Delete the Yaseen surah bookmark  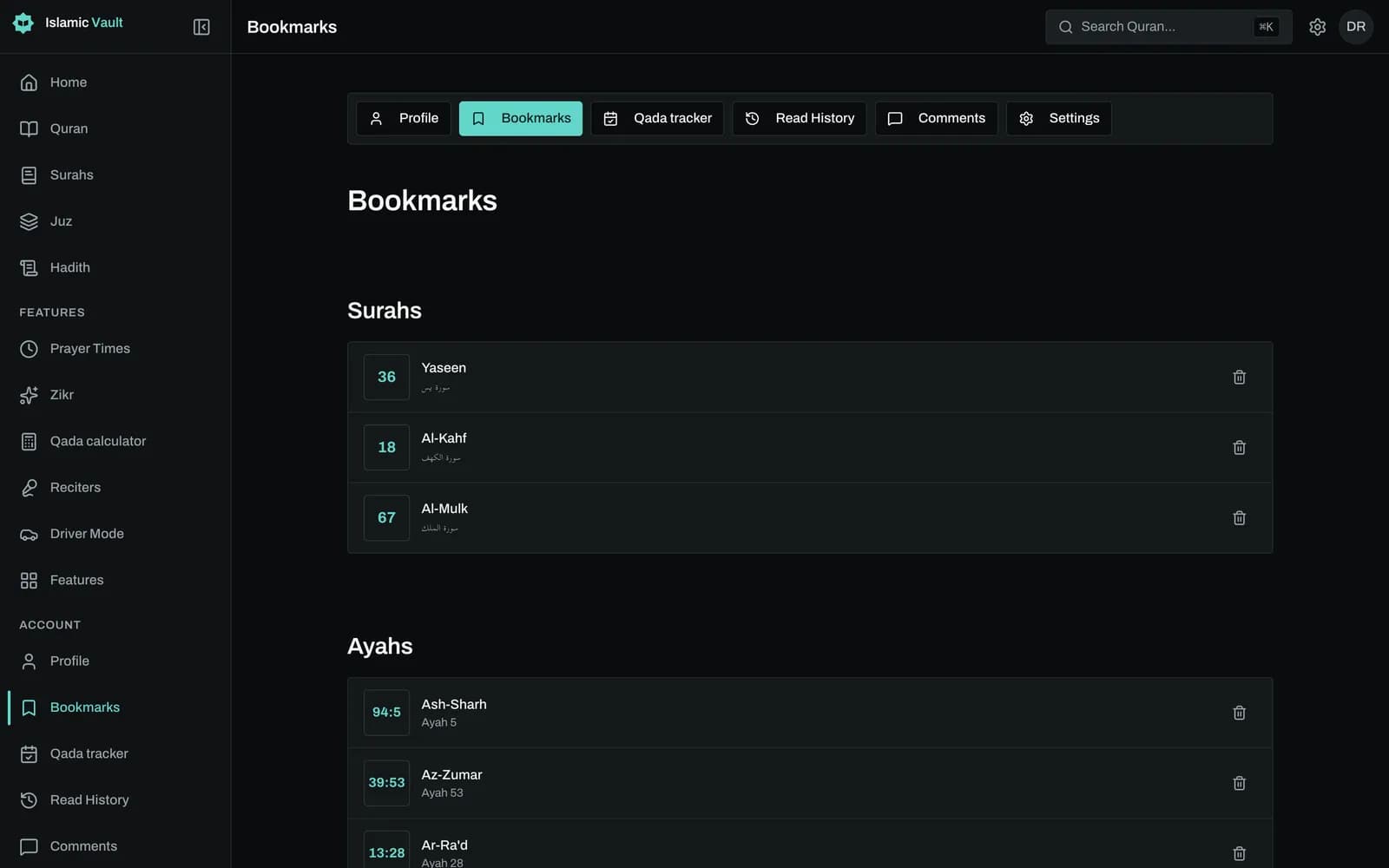pos(1239,377)
